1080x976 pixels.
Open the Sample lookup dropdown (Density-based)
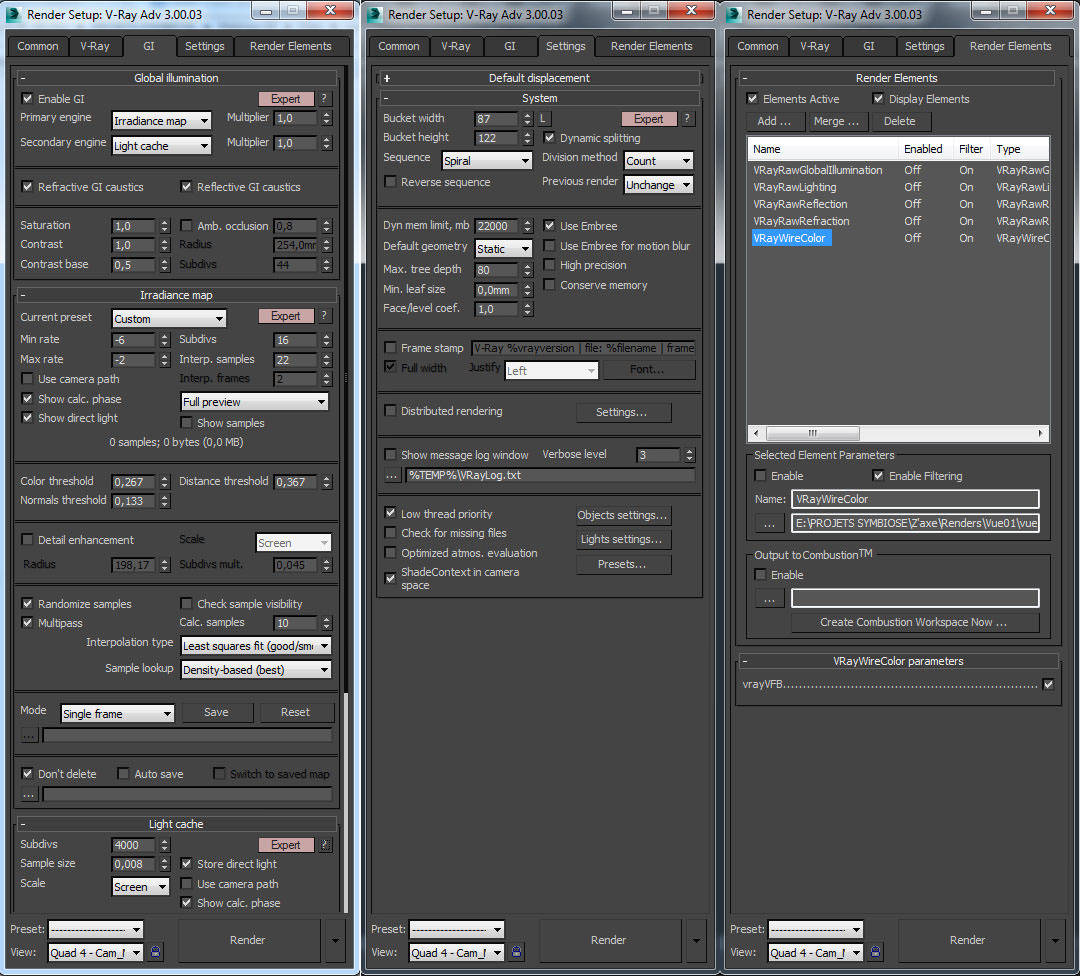coord(256,669)
